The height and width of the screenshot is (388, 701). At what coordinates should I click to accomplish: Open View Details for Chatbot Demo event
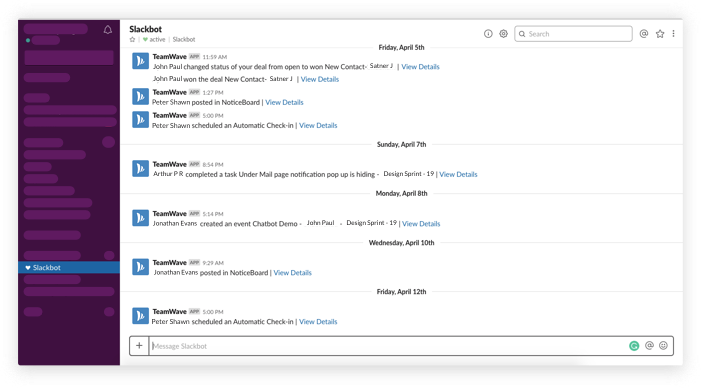tap(421, 224)
